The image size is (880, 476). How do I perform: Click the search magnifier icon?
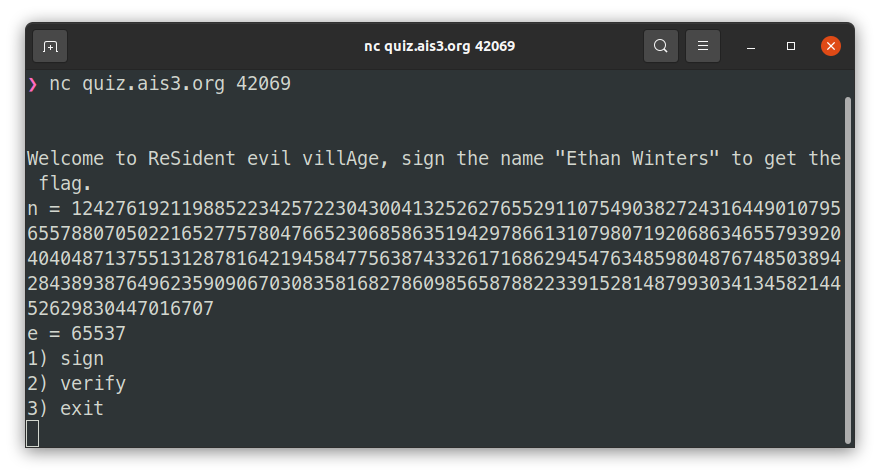(x=660, y=46)
